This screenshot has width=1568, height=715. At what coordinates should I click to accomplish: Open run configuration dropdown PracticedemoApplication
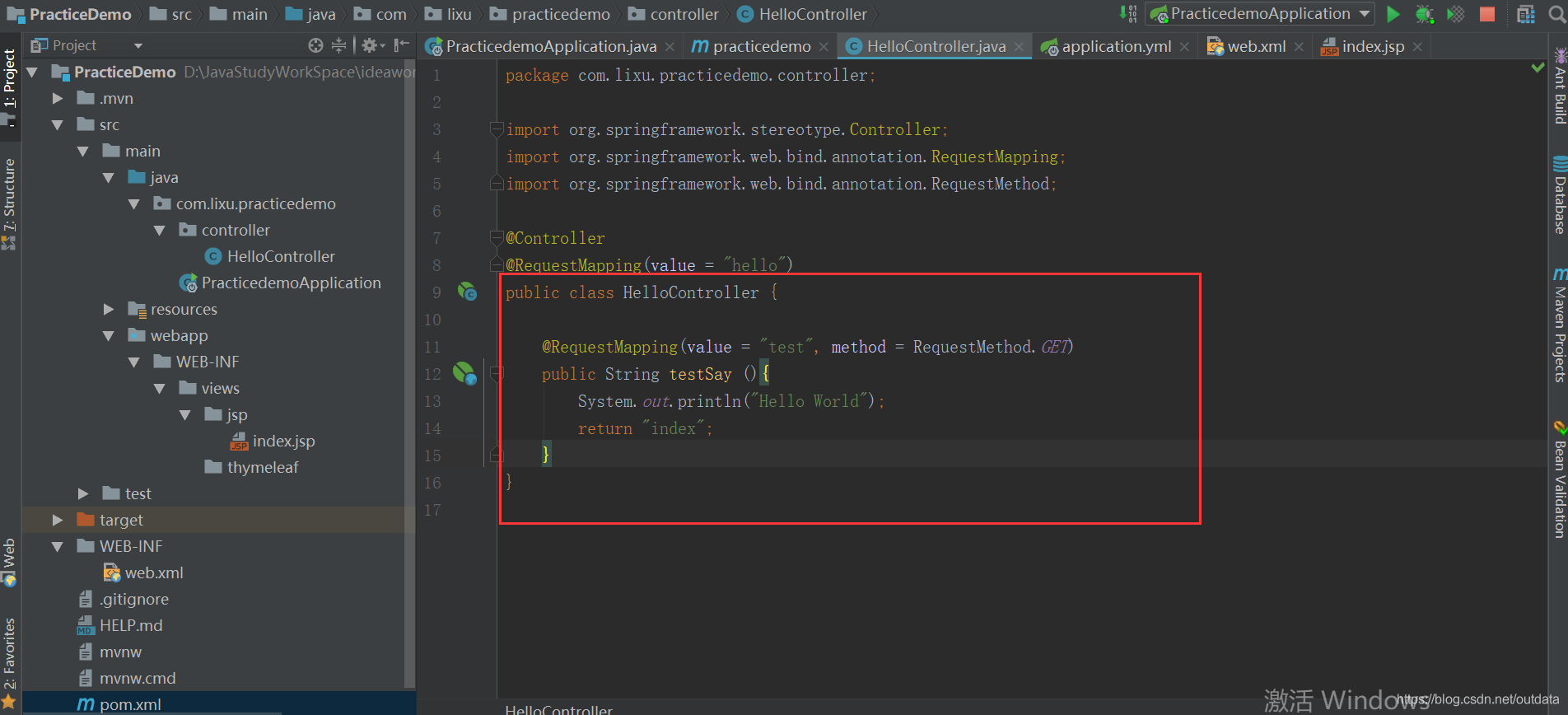click(1260, 14)
